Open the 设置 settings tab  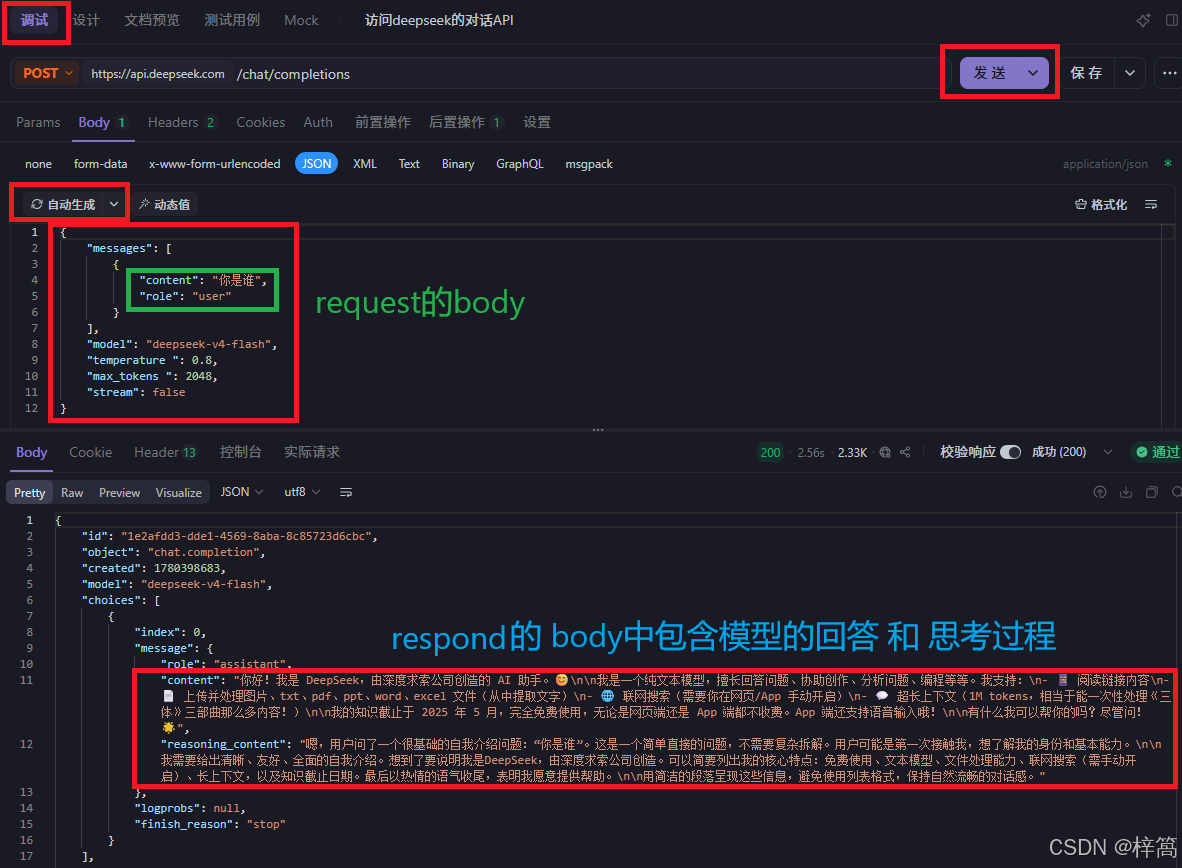coord(537,122)
